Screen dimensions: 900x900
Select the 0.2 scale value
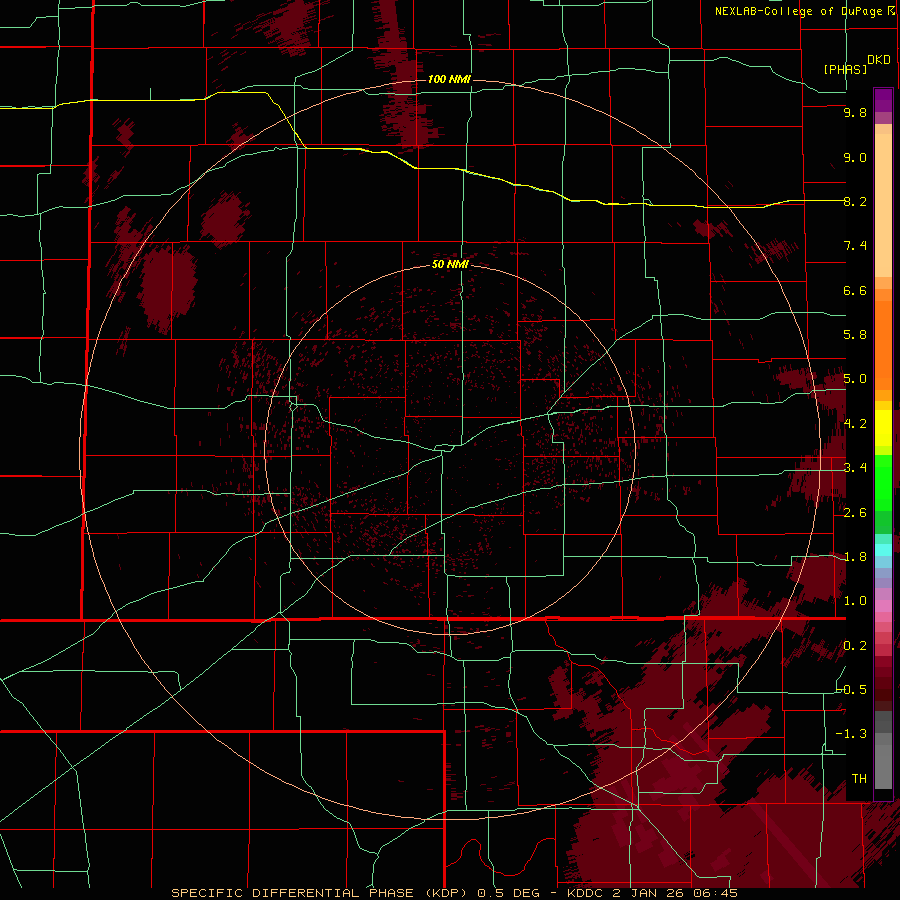(855, 646)
